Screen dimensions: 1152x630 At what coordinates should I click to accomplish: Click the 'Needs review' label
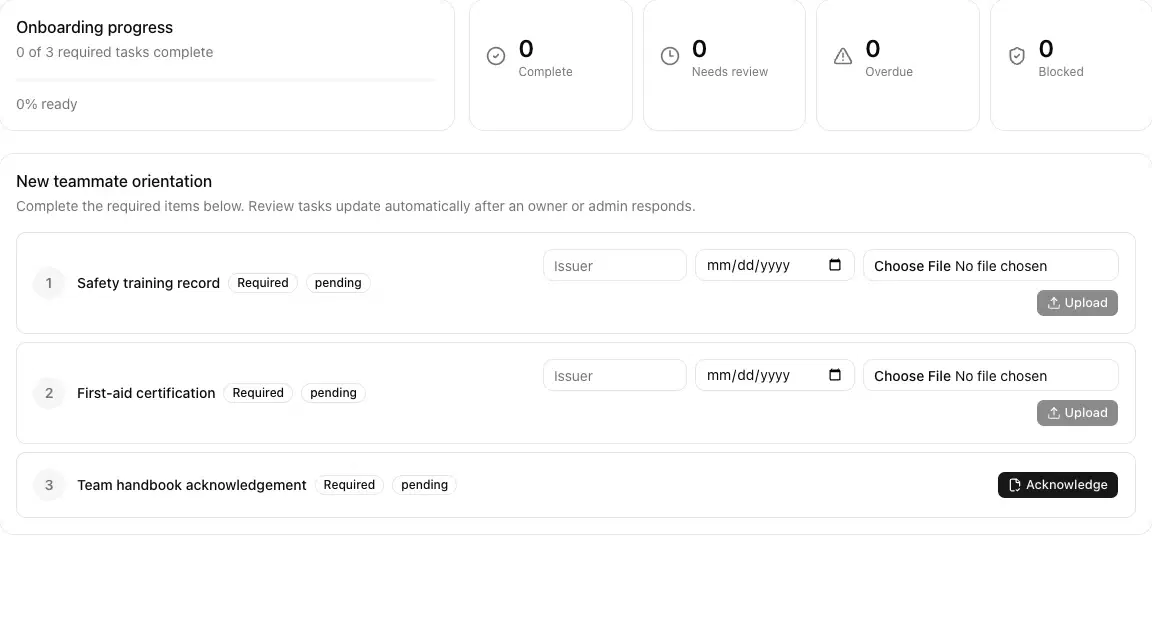click(730, 71)
